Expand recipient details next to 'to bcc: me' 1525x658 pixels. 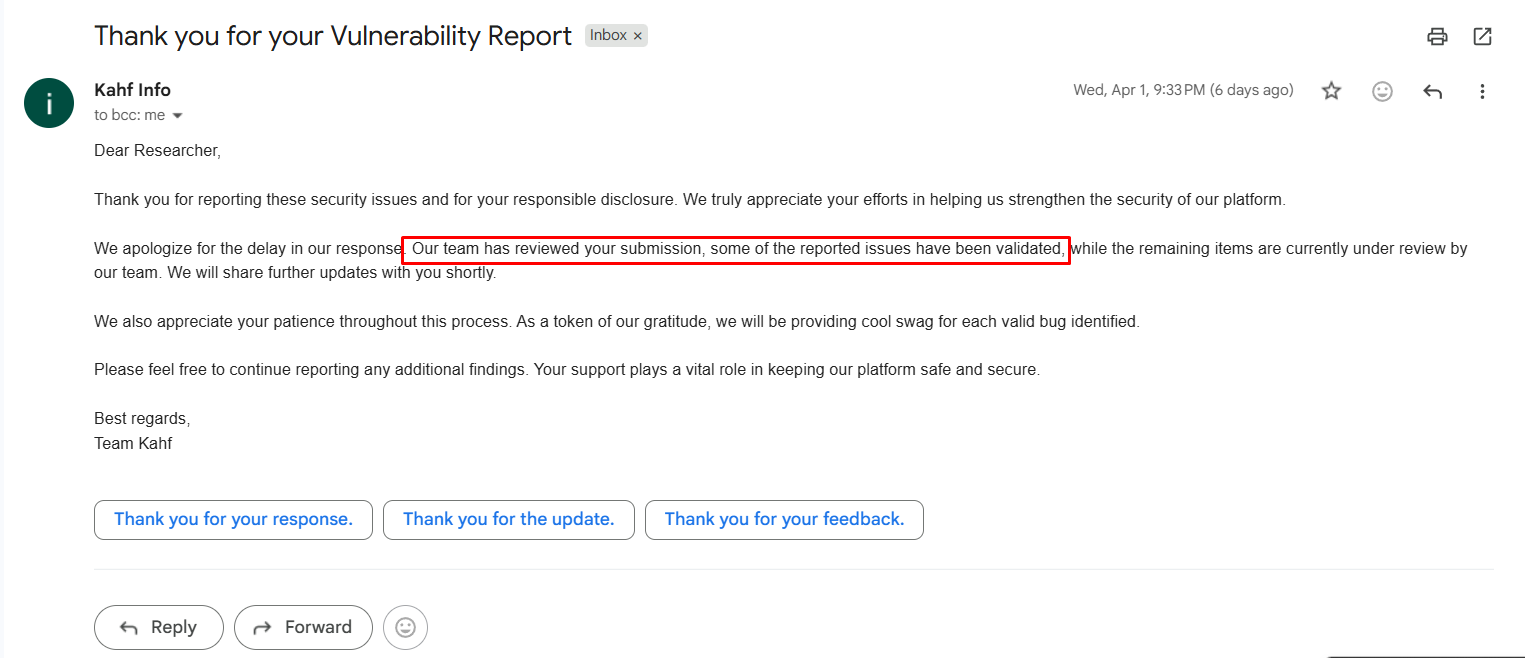click(178, 116)
